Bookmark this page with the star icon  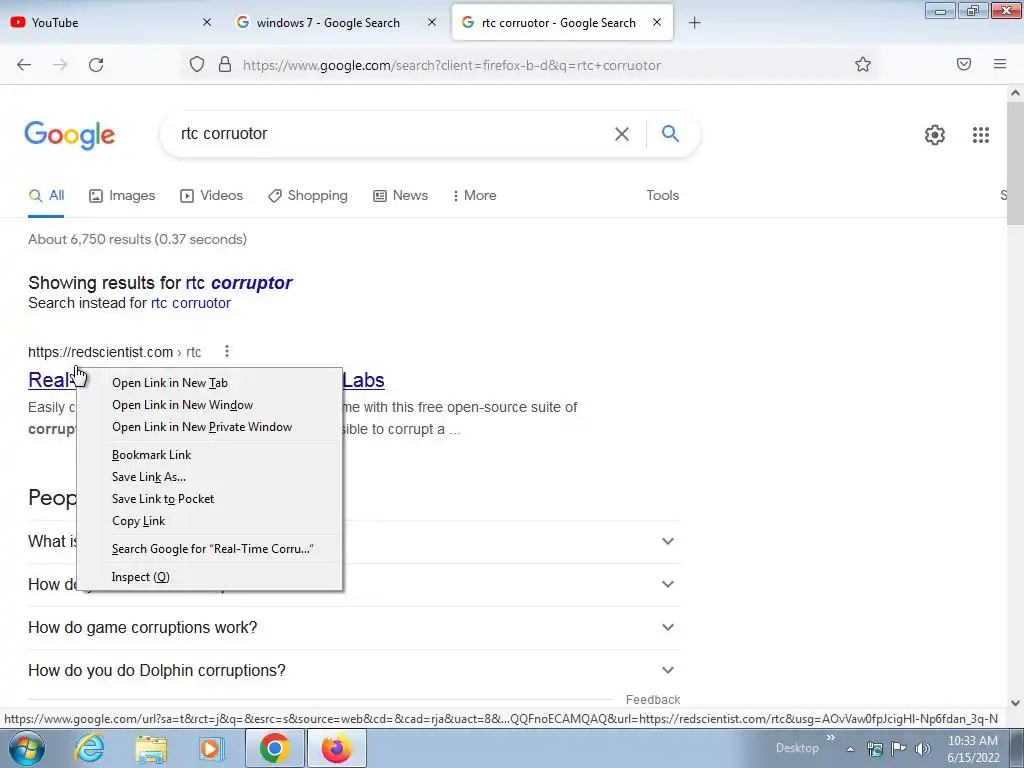point(863,65)
